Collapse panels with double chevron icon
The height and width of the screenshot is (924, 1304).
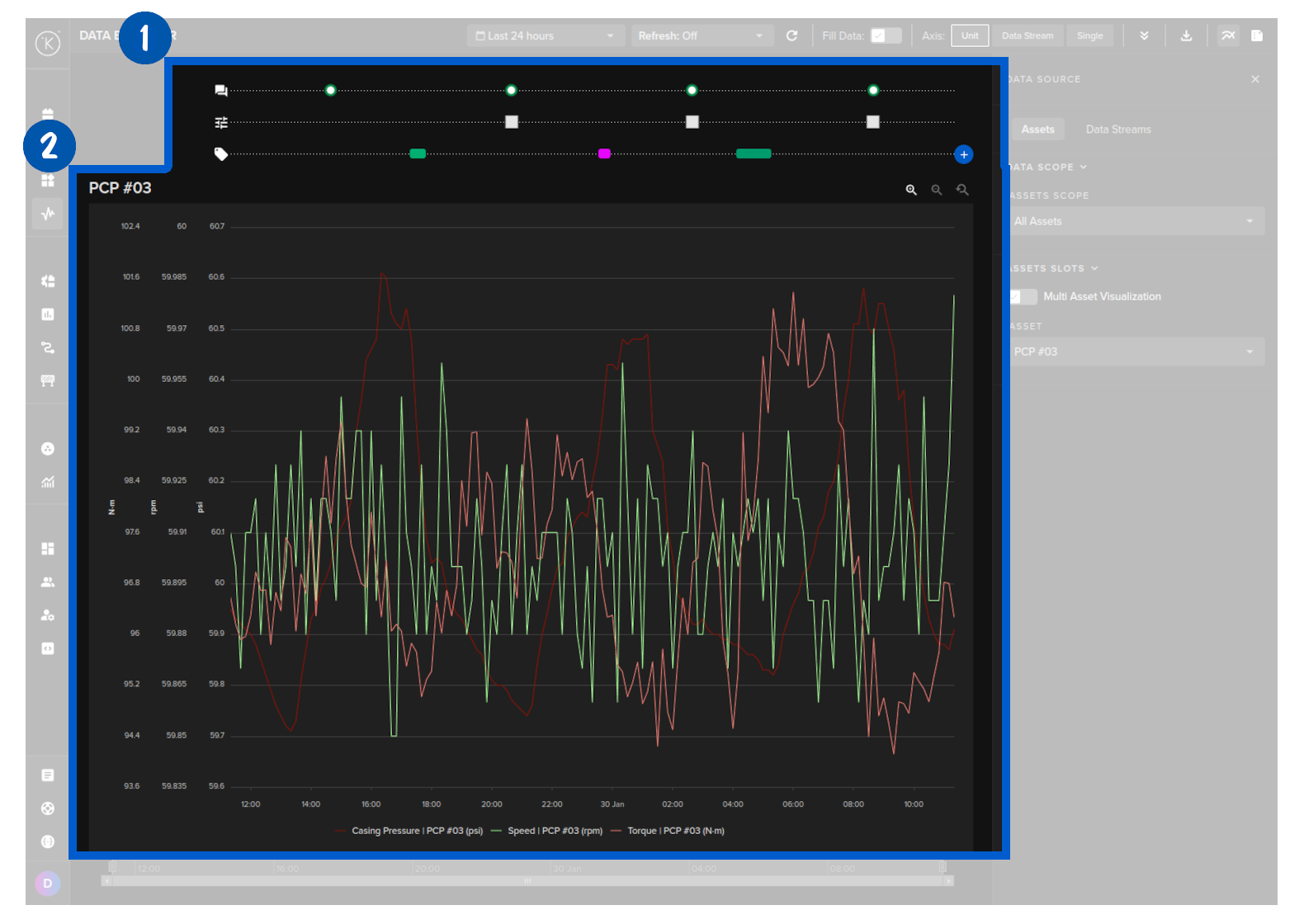click(1144, 35)
